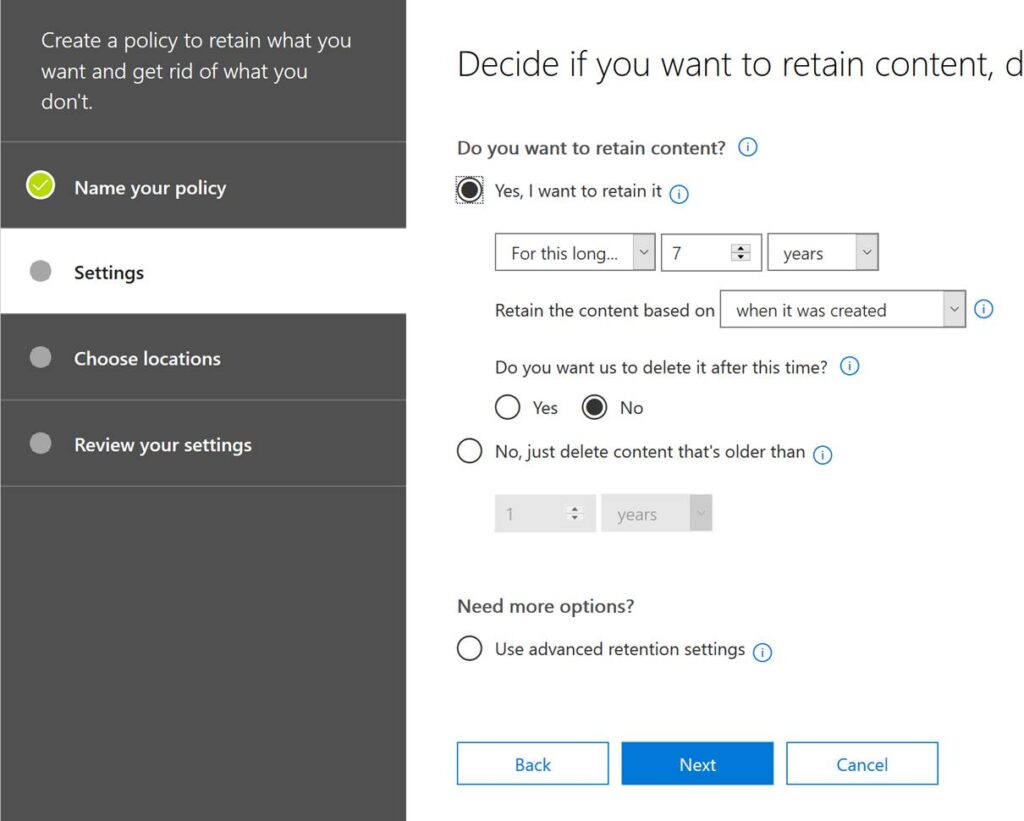Select the 'Settings' step
Image resolution: width=1024 pixels, height=821 pixels.
[x=203, y=271]
